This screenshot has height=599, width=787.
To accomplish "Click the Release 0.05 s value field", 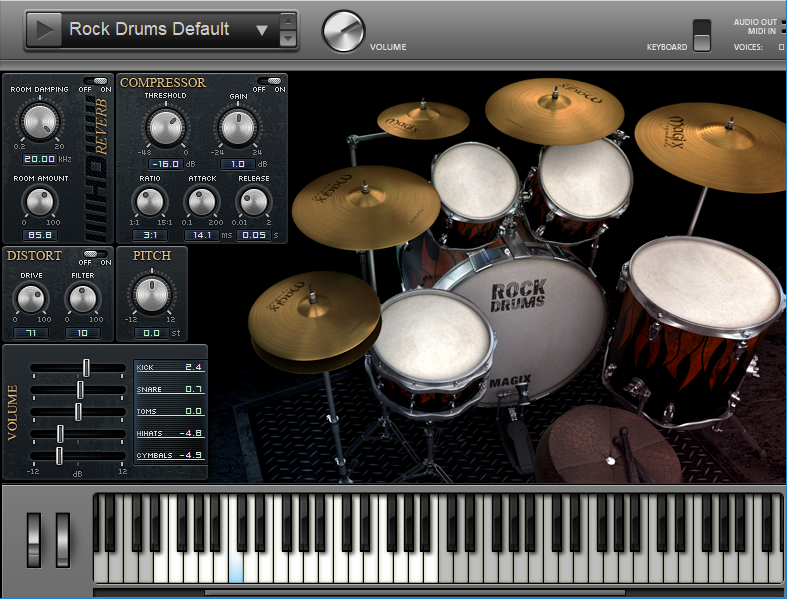I will point(254,235).
